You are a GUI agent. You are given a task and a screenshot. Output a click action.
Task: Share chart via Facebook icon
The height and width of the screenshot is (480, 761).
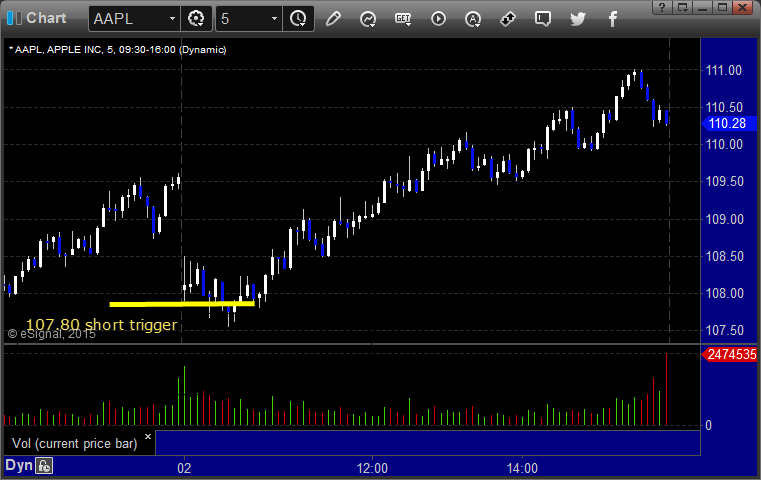click(x=612, y=19)
